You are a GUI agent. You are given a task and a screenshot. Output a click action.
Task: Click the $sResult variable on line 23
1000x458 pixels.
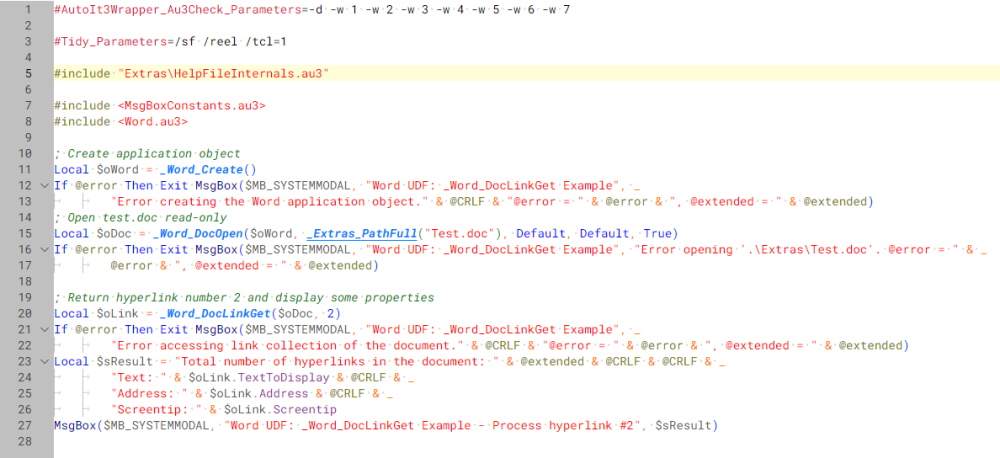[x=124, y=361]
